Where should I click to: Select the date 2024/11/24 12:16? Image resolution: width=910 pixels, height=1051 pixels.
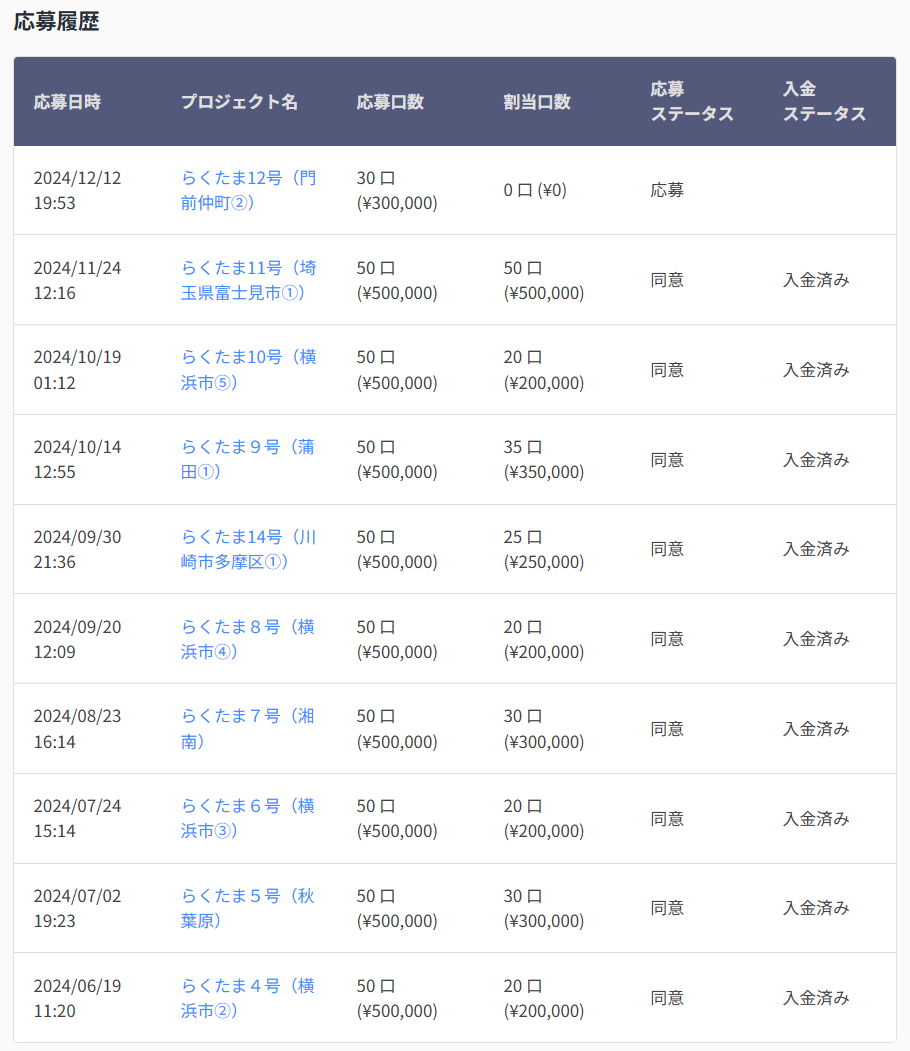click(78, 280)
